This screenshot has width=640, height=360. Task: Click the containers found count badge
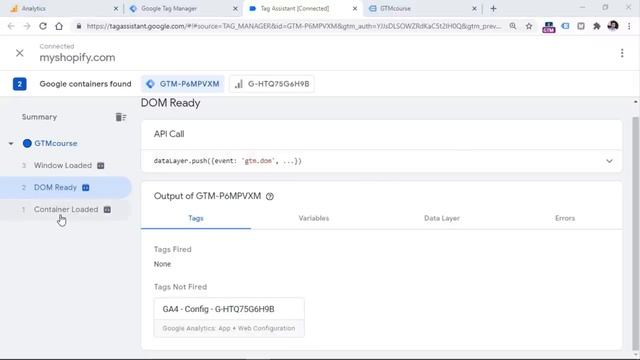[20, 84]
